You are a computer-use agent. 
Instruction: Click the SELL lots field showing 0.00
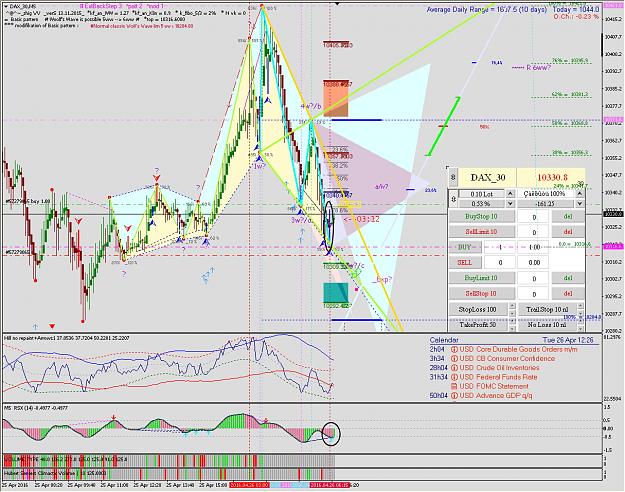pyautogui.click(x=534, y=262)
